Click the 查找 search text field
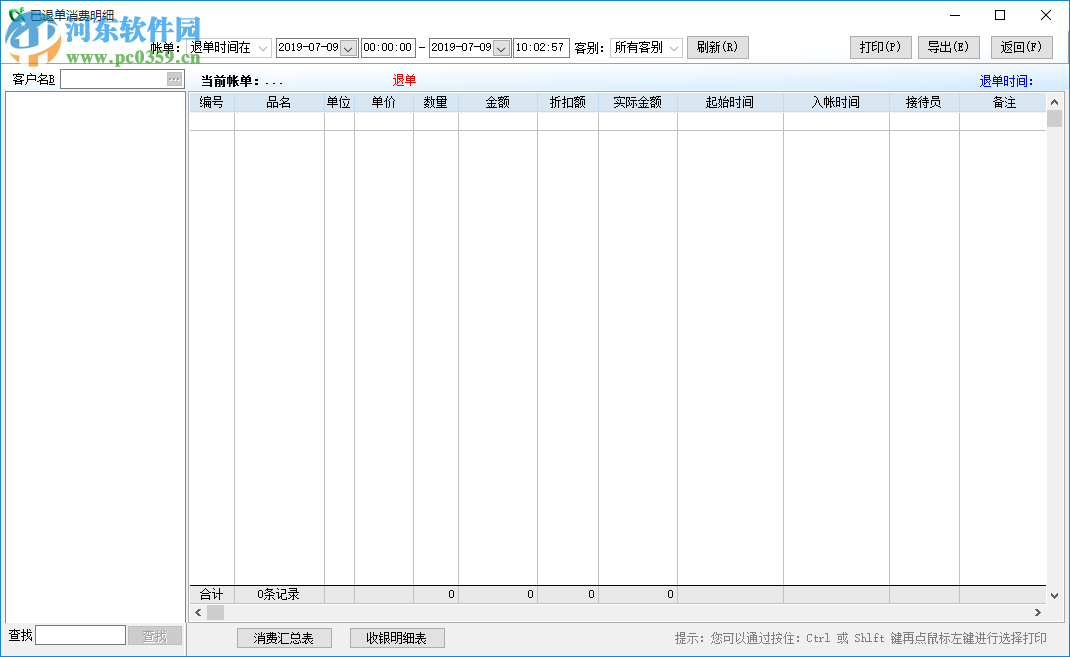Viewport: 1070px width, 657px height. click(80, 634)
